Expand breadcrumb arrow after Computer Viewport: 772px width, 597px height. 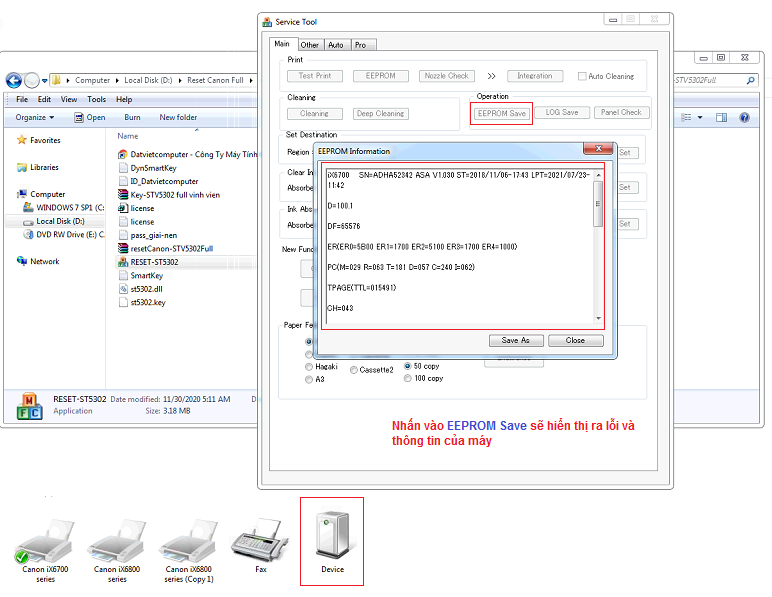pos(117,80)
